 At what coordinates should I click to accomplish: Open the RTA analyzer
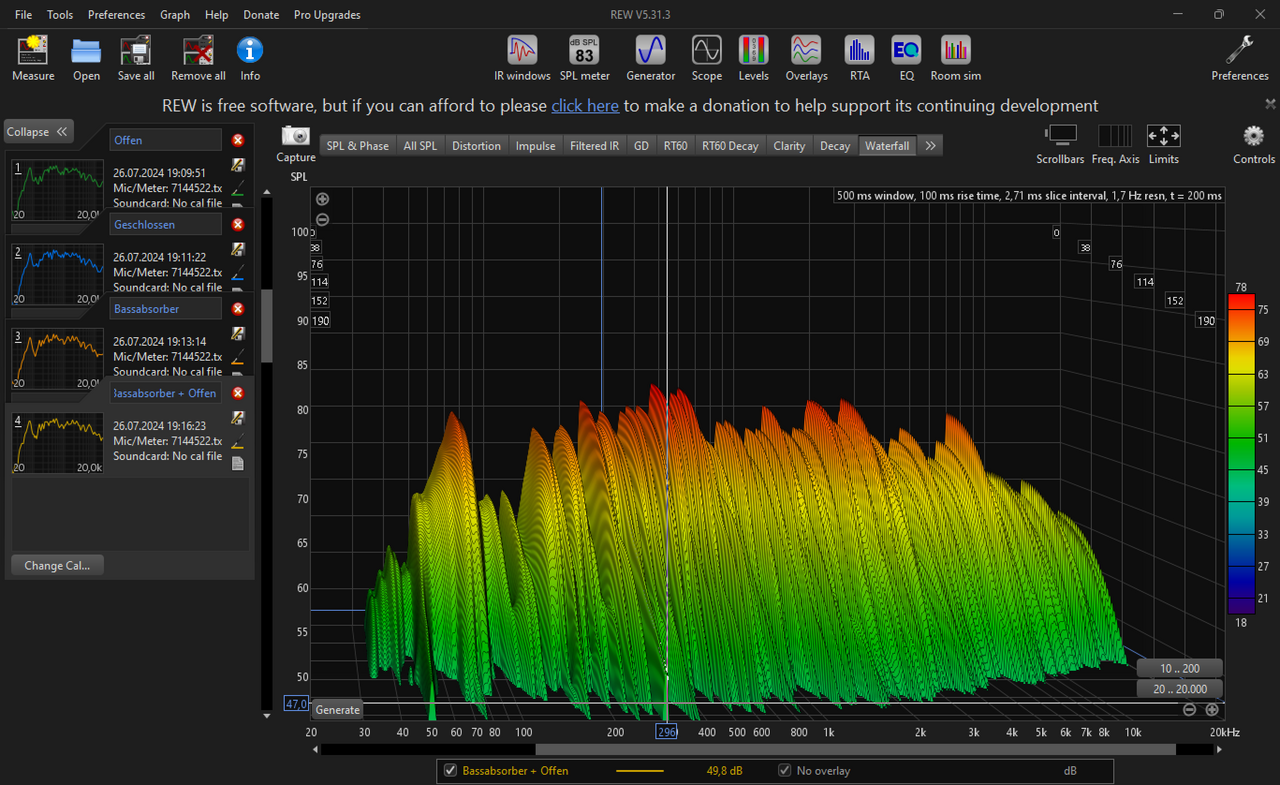pyautogui.click(x=859, y=50)
